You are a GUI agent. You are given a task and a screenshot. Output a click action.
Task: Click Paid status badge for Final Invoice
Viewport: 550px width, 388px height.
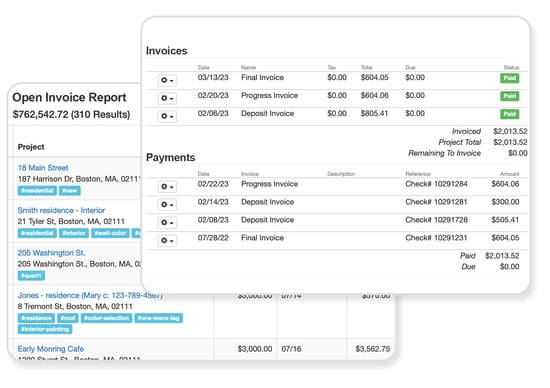tap(509, 78)
